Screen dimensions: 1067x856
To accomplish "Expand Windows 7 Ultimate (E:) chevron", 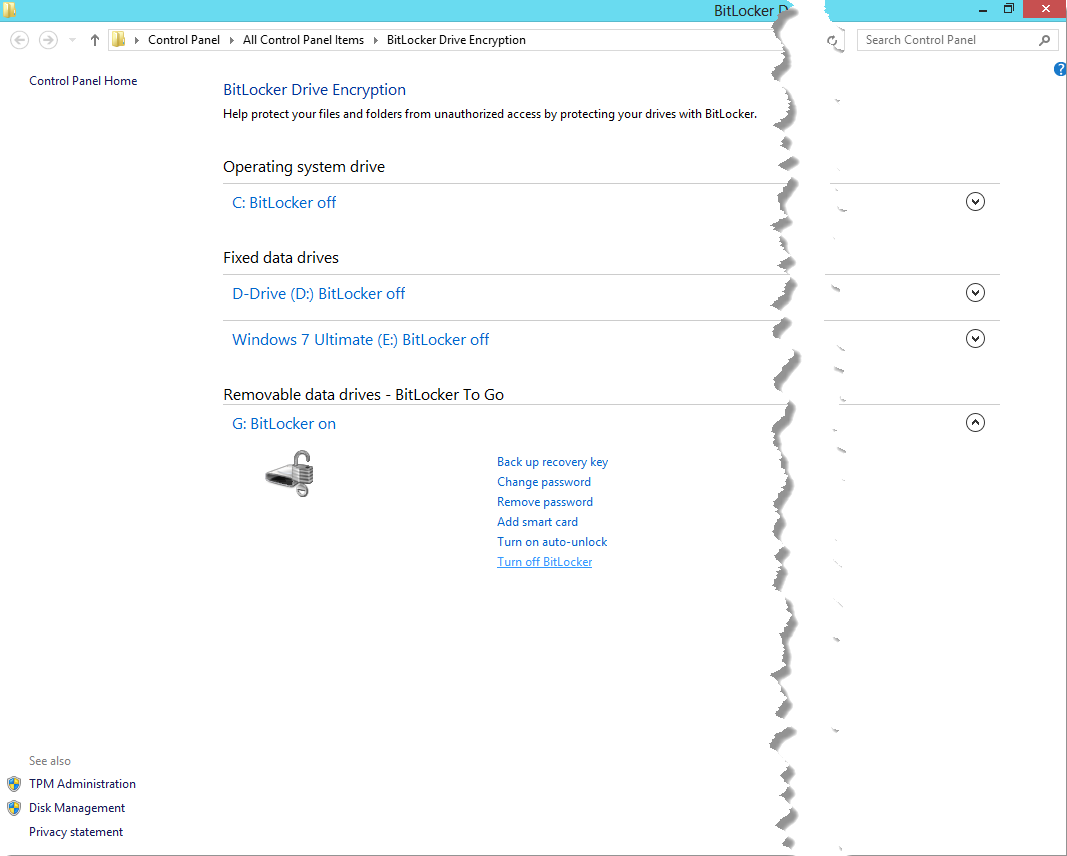I will coord(975,339).
